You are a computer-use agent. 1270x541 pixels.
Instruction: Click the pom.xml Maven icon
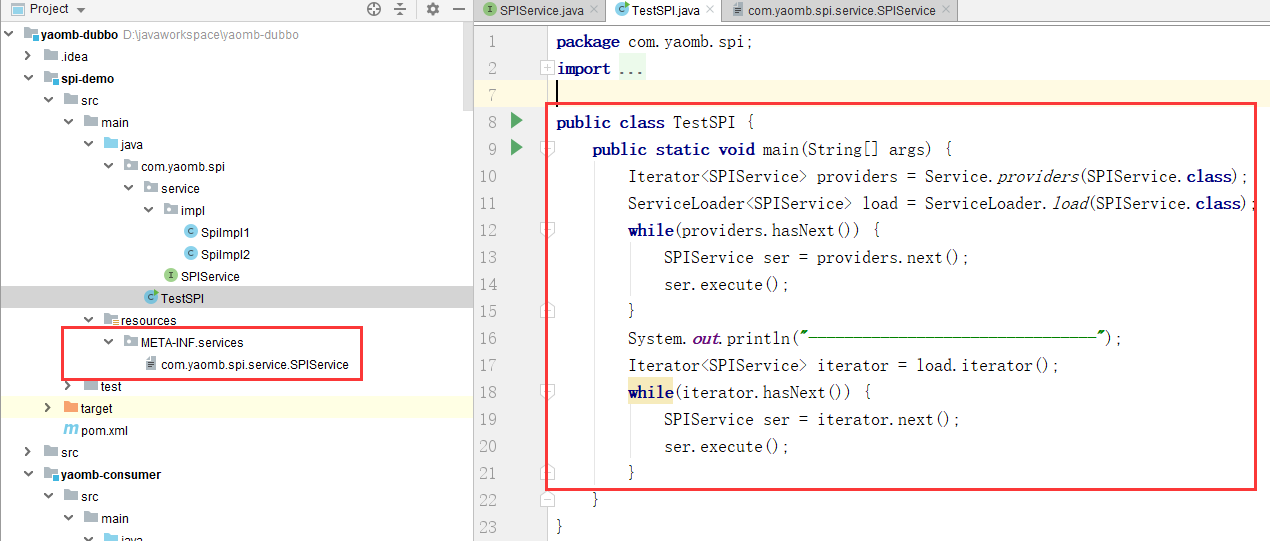pyautogui.click(x=71, y=430)
